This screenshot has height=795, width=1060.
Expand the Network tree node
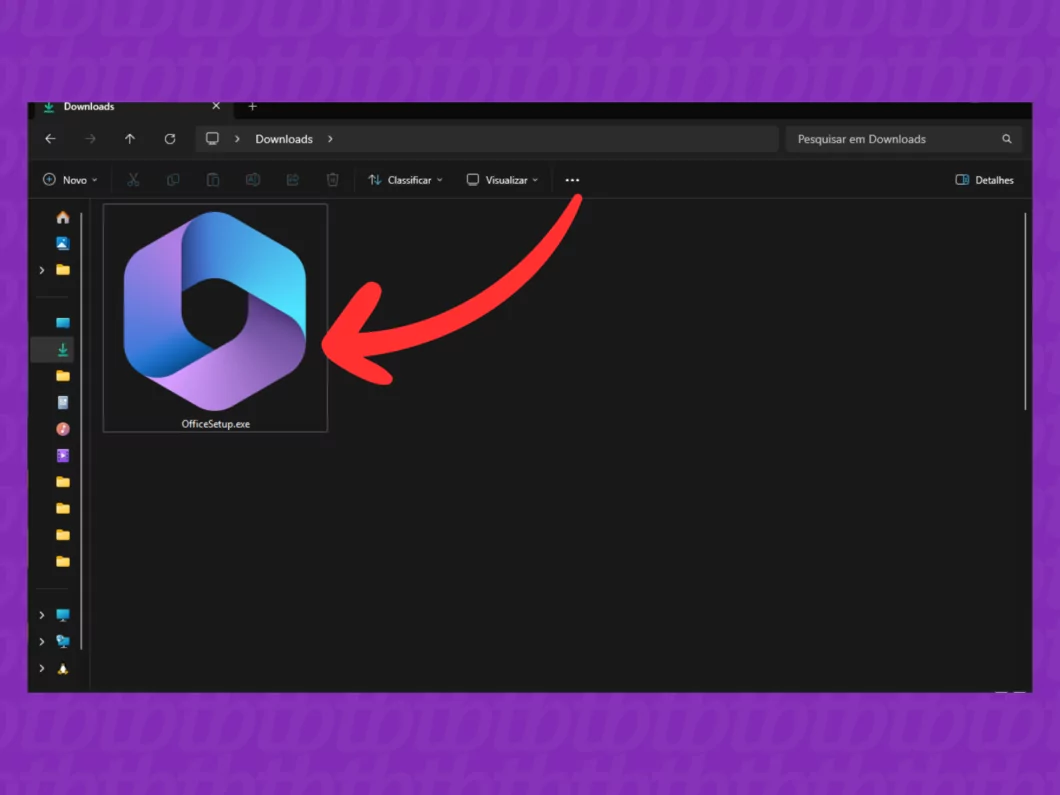pyautogui.click(x=42, y=642)
